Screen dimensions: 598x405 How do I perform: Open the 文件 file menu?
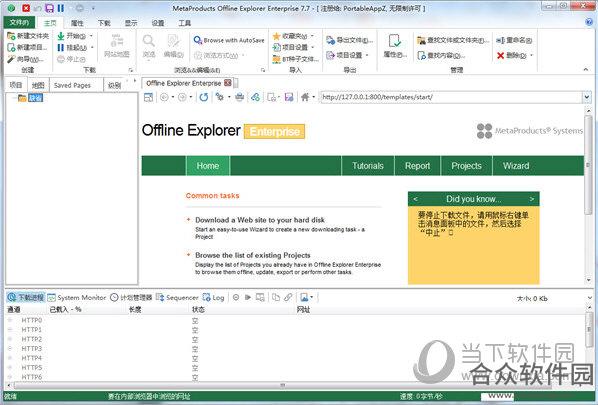pos(19,22)
